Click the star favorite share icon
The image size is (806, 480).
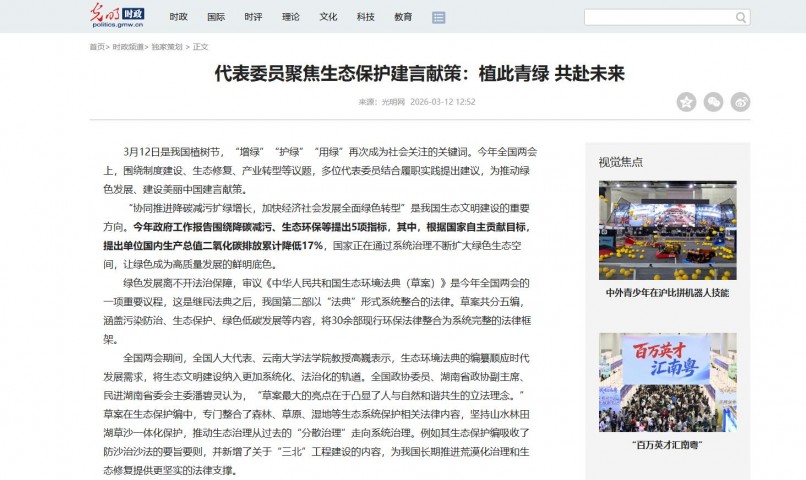coord(686,102)
